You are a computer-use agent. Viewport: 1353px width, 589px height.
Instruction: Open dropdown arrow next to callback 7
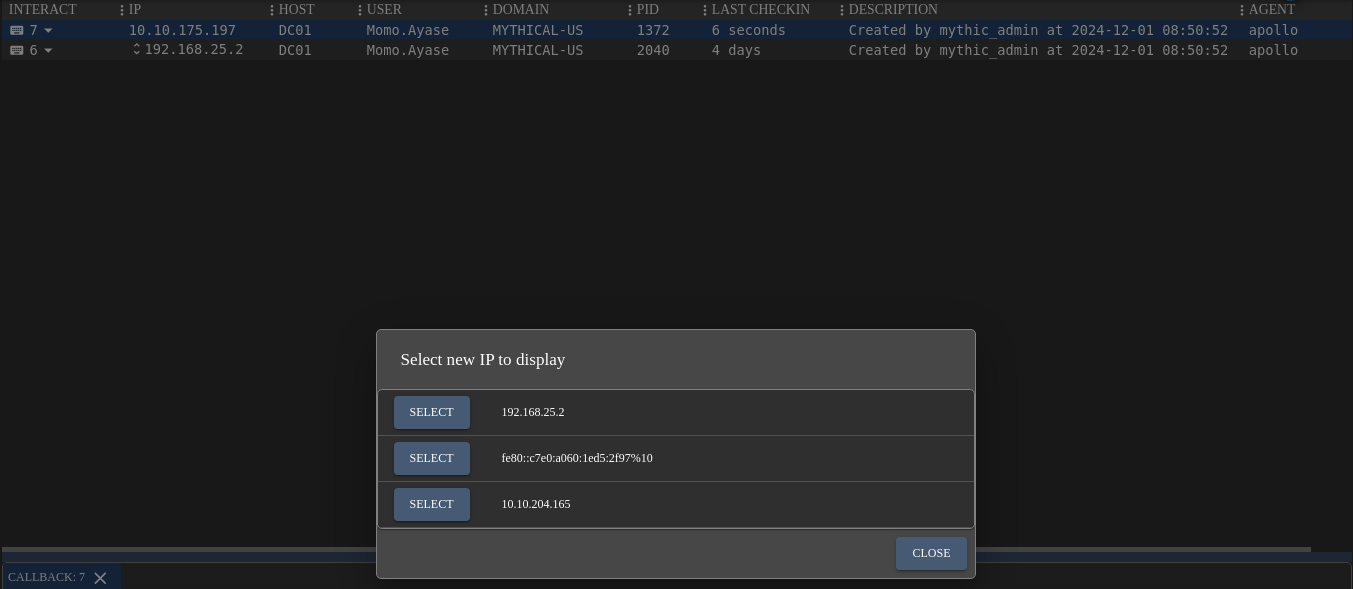(48, 31)
